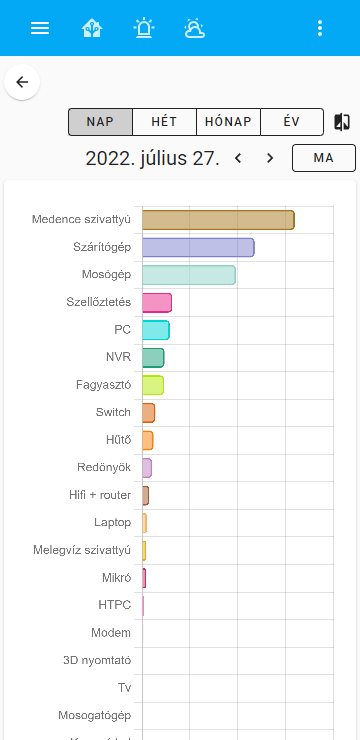Screen dimensions: 360x740
Task: Go to previous day chevron
Action: 238,158
